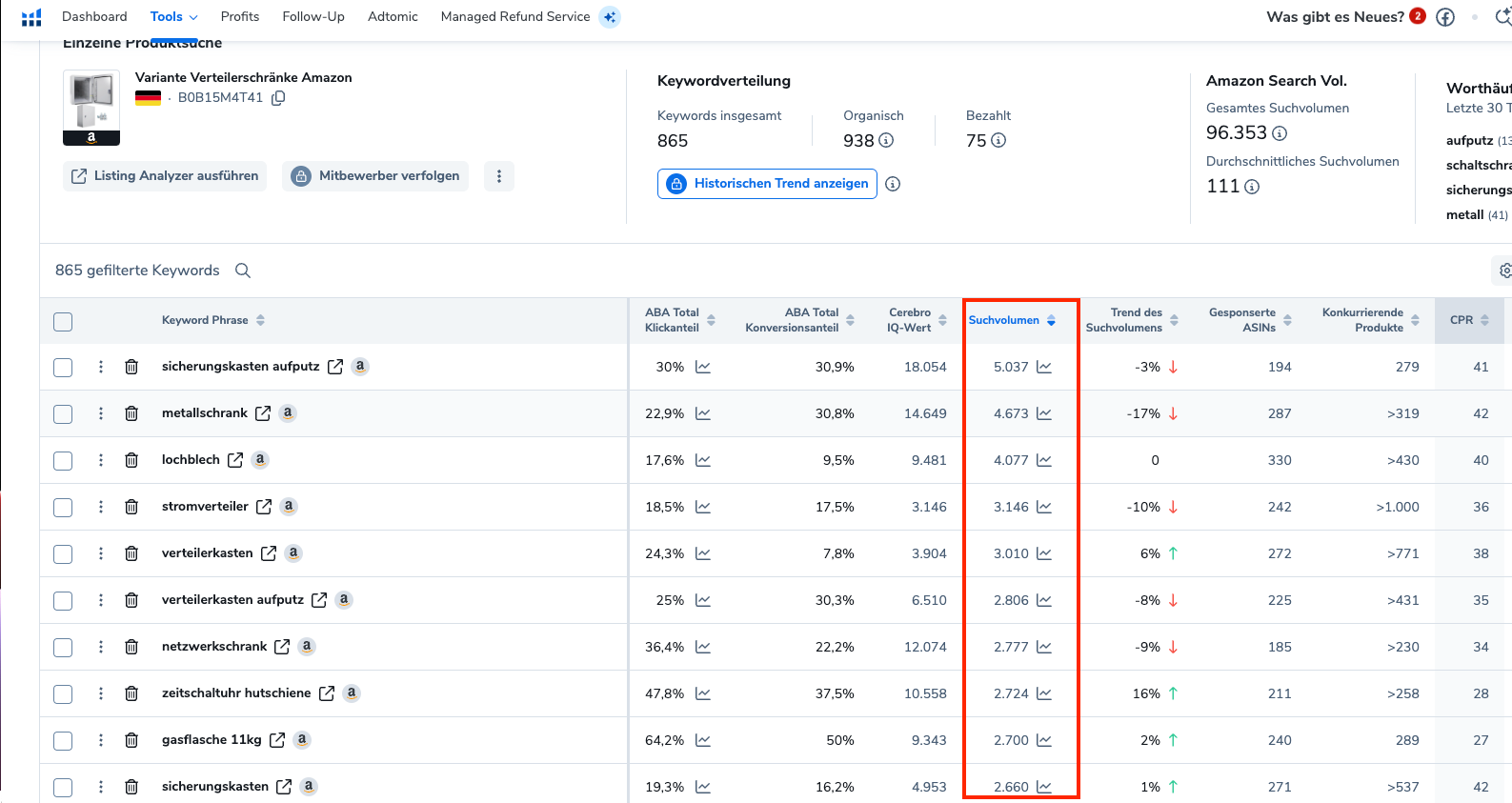Image resolution: width=1512 pixels, height=803 pixels.
Task: Click the product thumbnail image
Action: click(x=91, y=108)
